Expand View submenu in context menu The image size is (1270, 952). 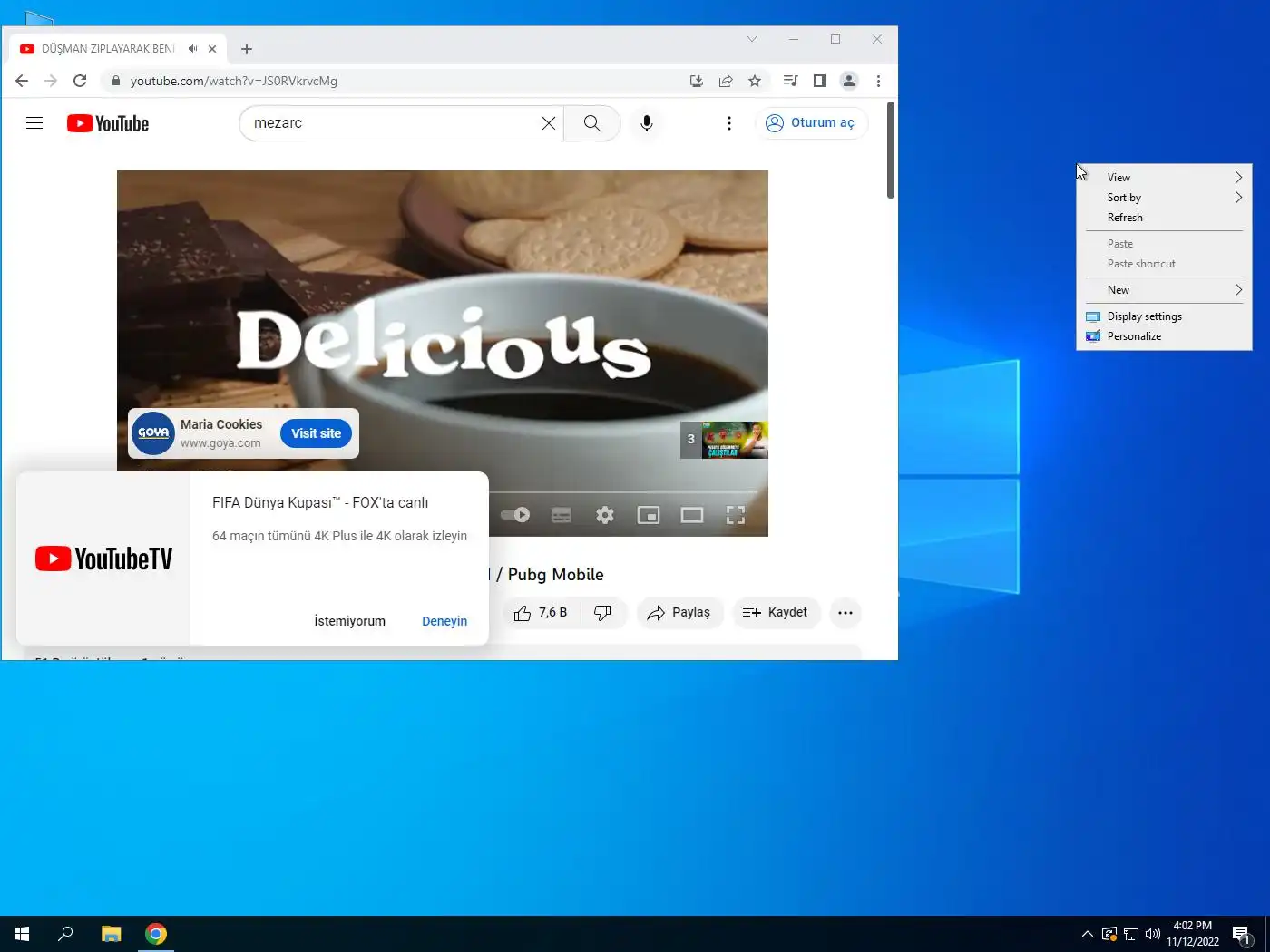tap(1164, 178)
